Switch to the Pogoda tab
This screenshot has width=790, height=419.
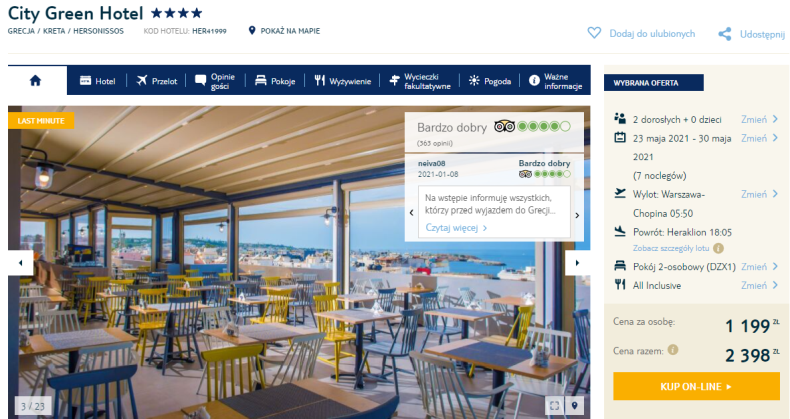[x=490, y=81]
